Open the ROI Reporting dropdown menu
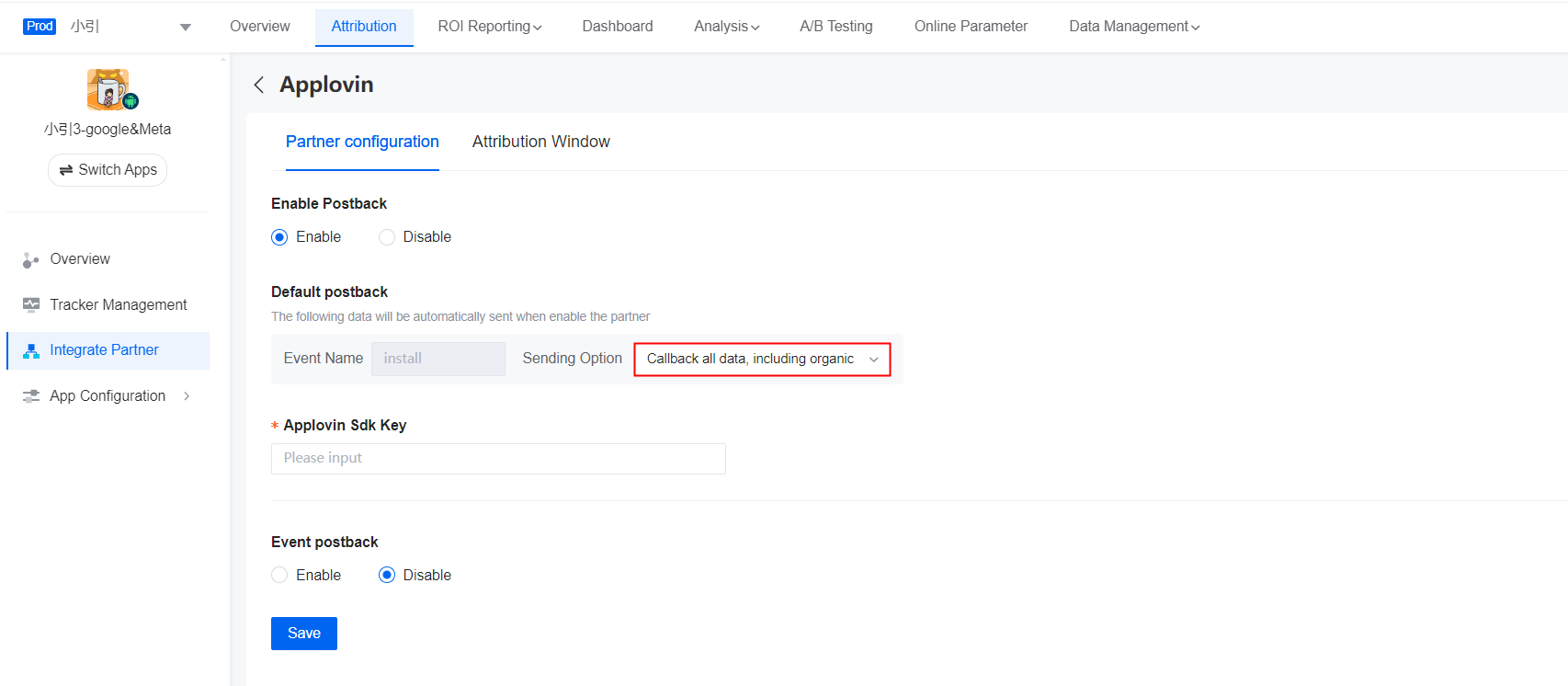Viewport: 1568px width, 686px height. (x=490, y=27)
